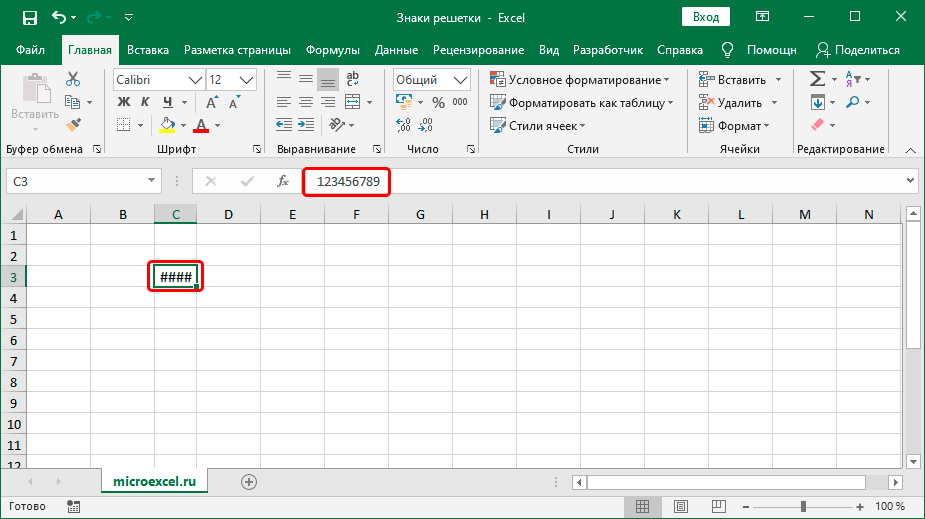This screenshot has height=519, width=925.
Task: Click the AutoSum sigma icon
Action: point(817,79)
